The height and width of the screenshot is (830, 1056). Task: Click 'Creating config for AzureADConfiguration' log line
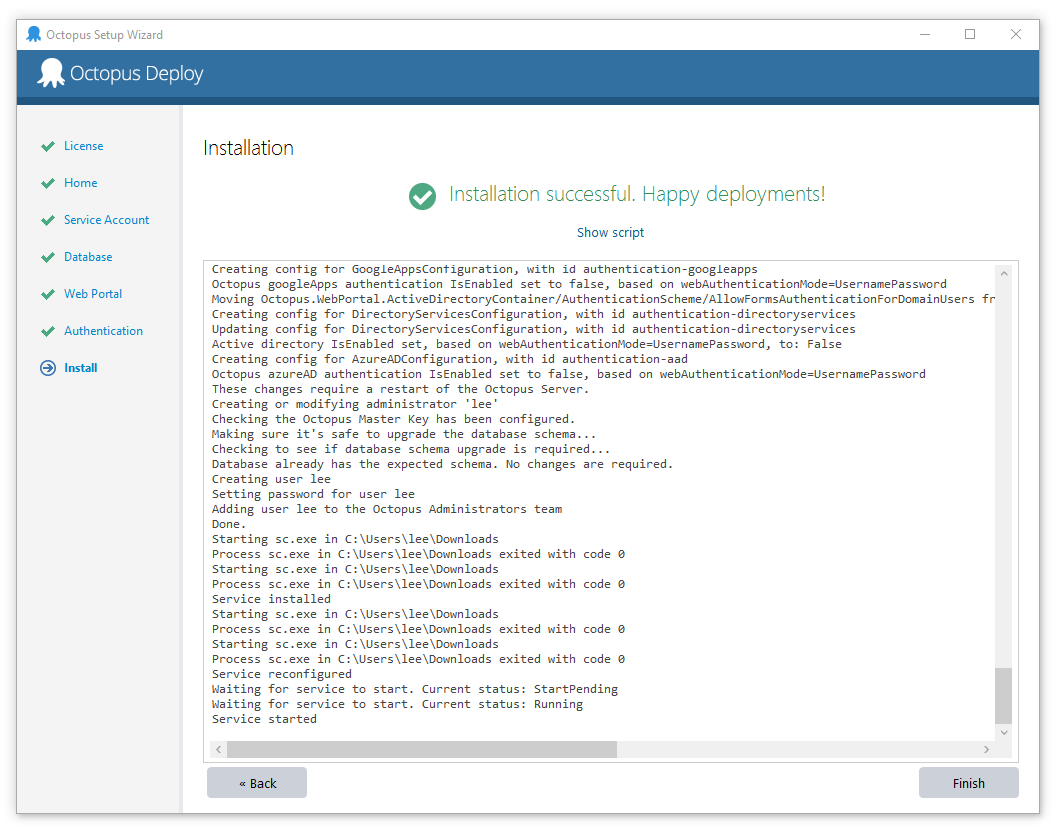click(450, 359)
